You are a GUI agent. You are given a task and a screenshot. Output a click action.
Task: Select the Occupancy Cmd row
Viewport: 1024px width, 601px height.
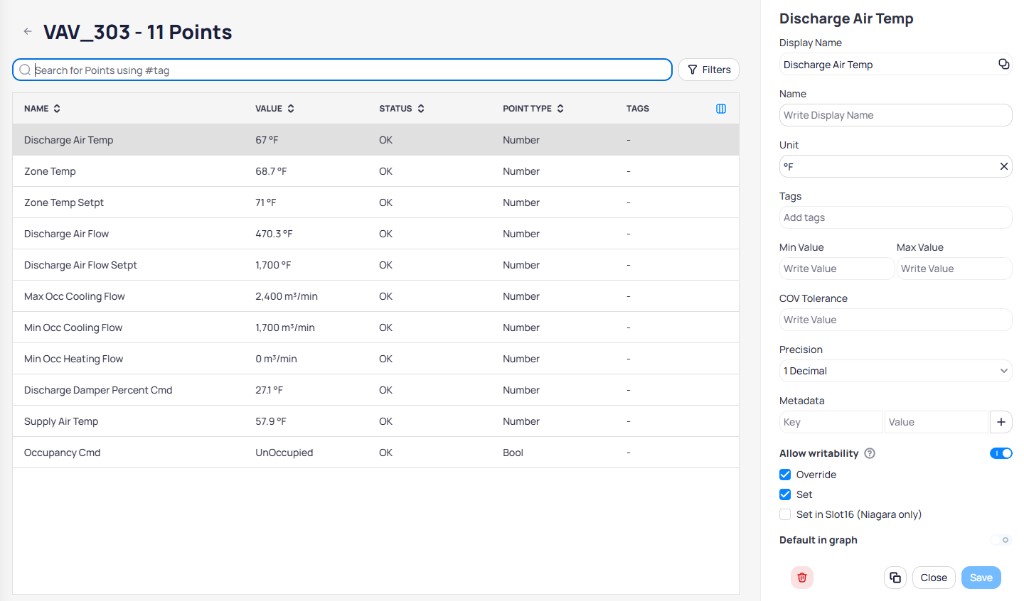[376, 453]
